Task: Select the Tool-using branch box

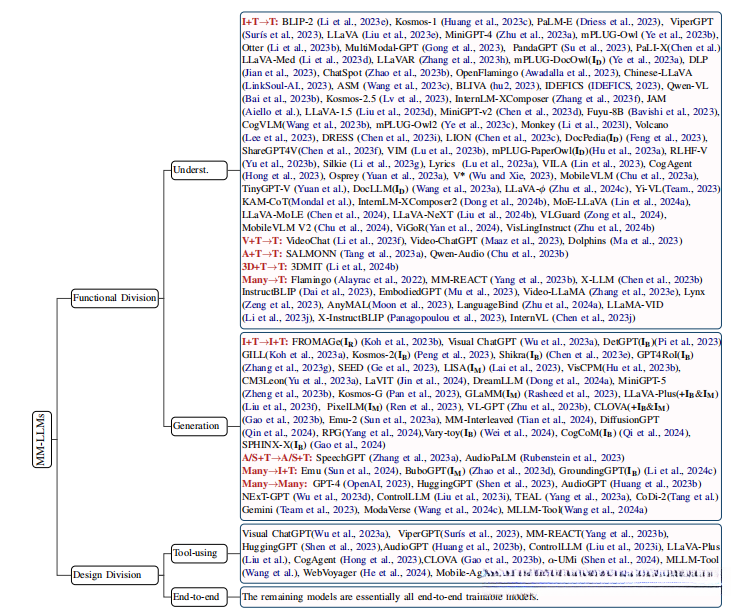Action: point(199,553)
